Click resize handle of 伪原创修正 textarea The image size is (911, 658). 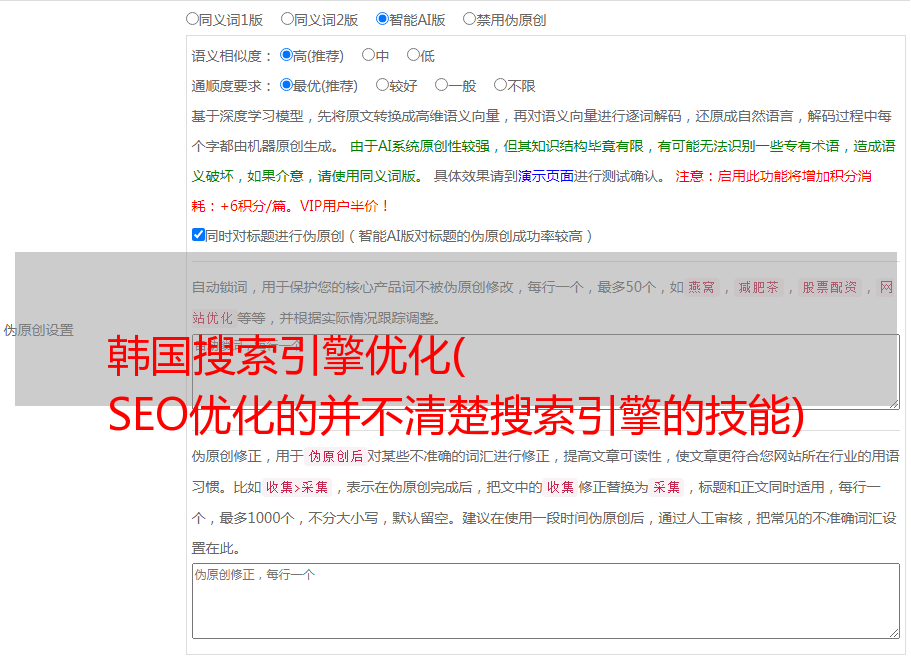[894, 634]
